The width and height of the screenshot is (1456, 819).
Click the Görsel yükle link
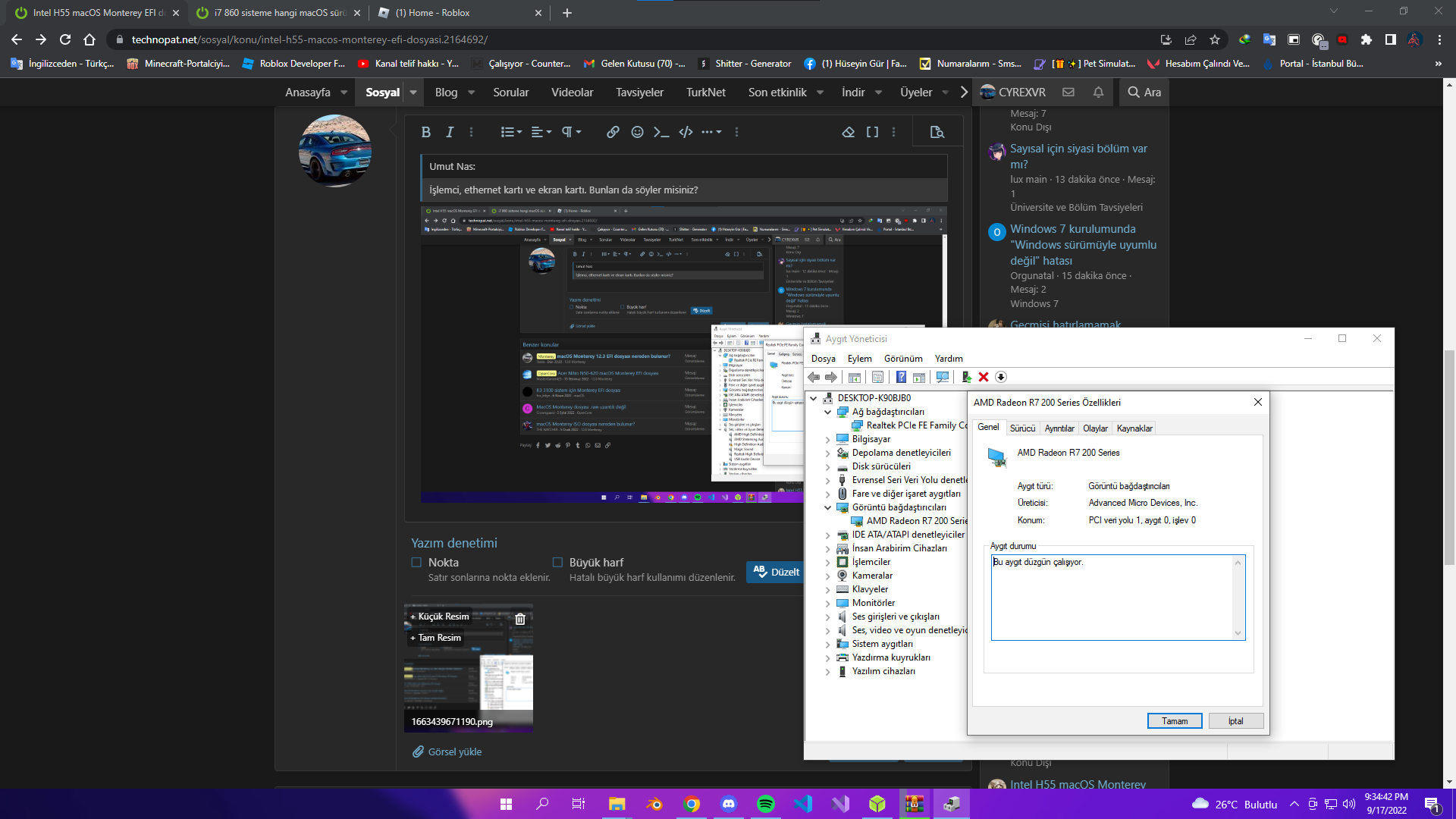point(454,752)
